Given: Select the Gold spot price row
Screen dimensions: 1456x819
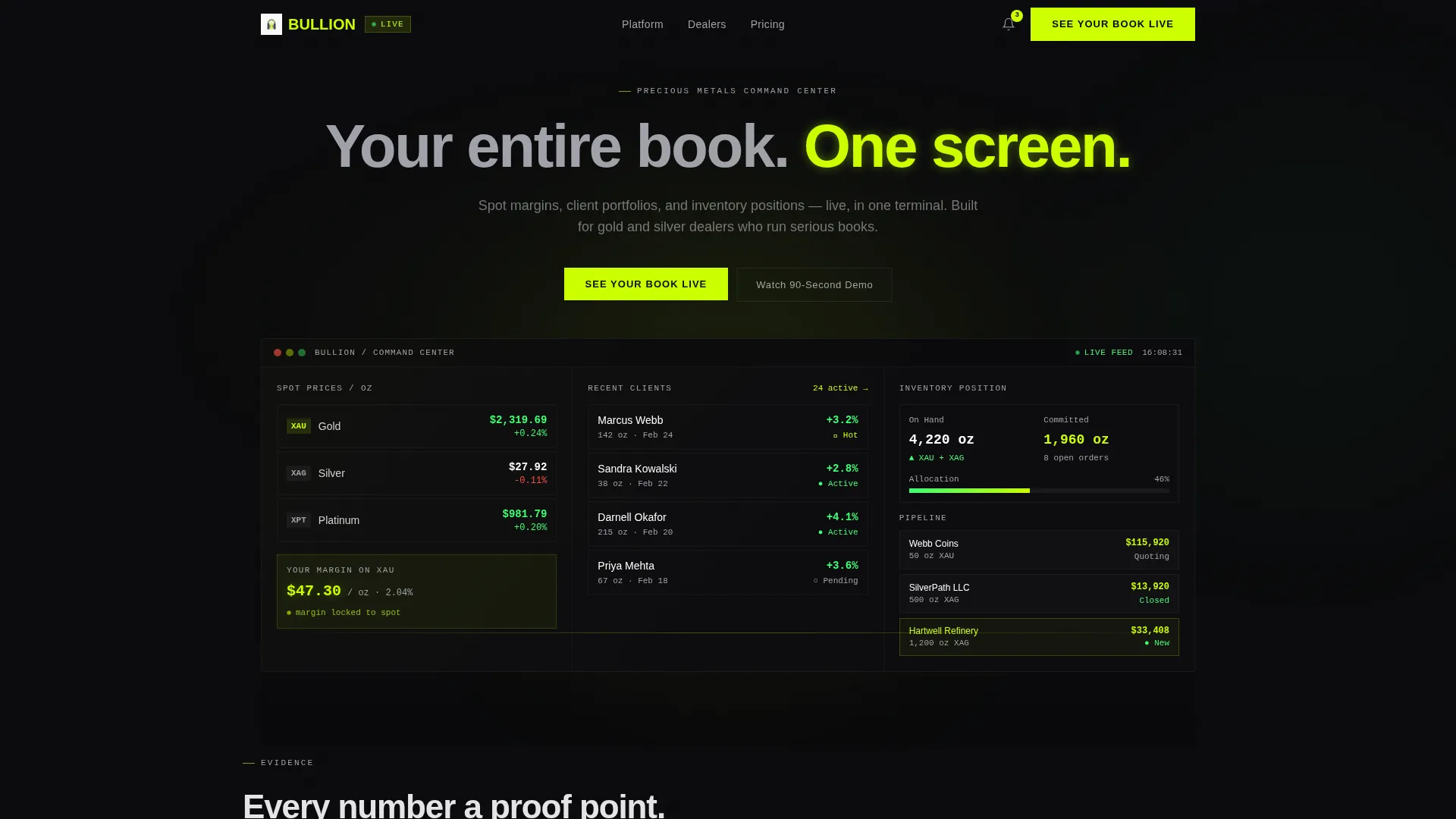Looking at the screenshot, I should (416, 426).
